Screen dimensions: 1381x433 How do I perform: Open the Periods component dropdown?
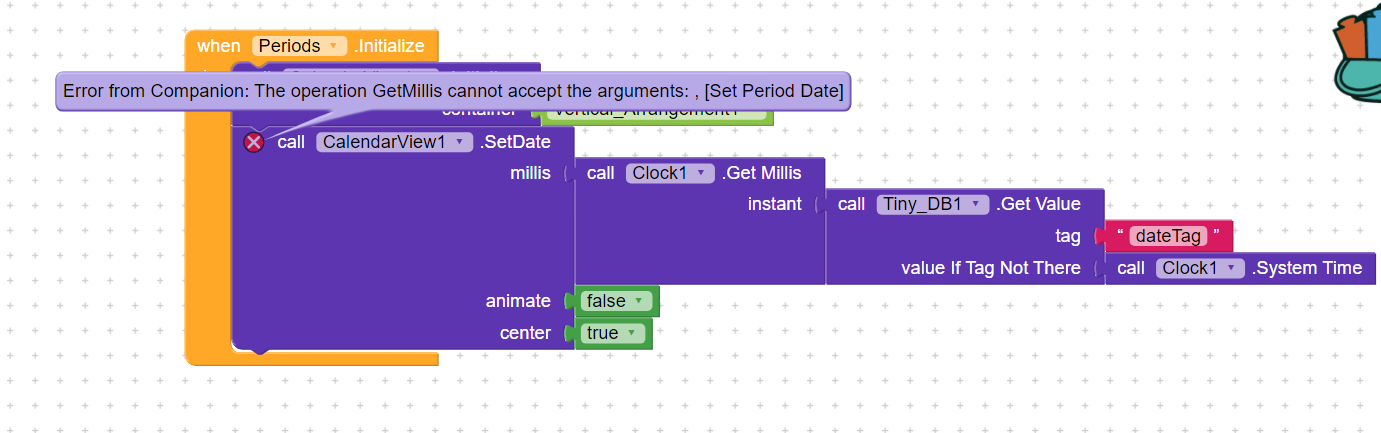[x=299, y=46]
